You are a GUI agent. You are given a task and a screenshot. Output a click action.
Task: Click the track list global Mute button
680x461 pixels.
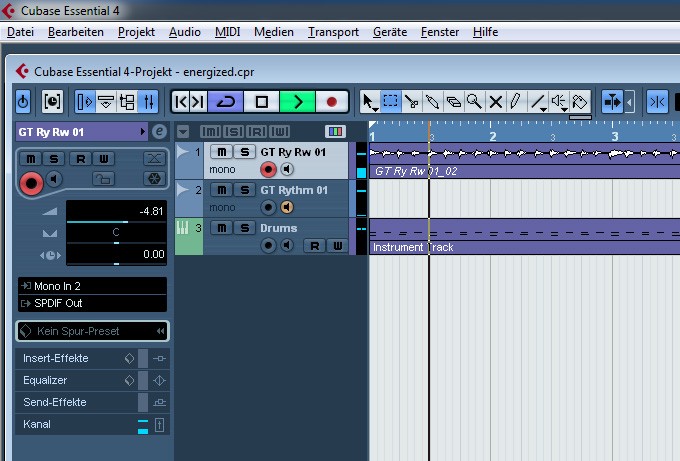click(x=210, y=131)
